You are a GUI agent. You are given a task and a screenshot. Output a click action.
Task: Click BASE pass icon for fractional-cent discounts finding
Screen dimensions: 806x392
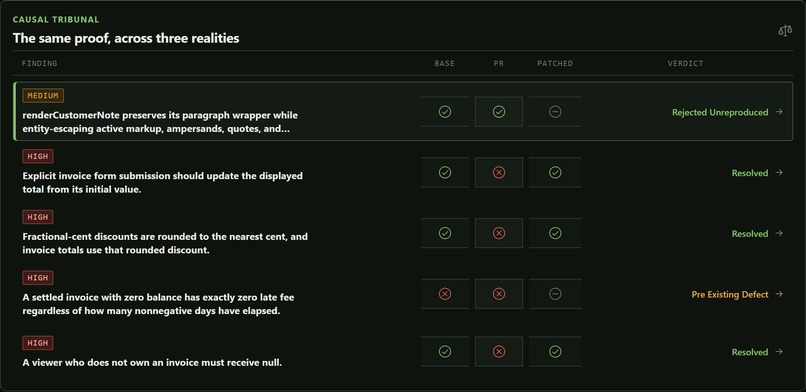coord(445,233)
